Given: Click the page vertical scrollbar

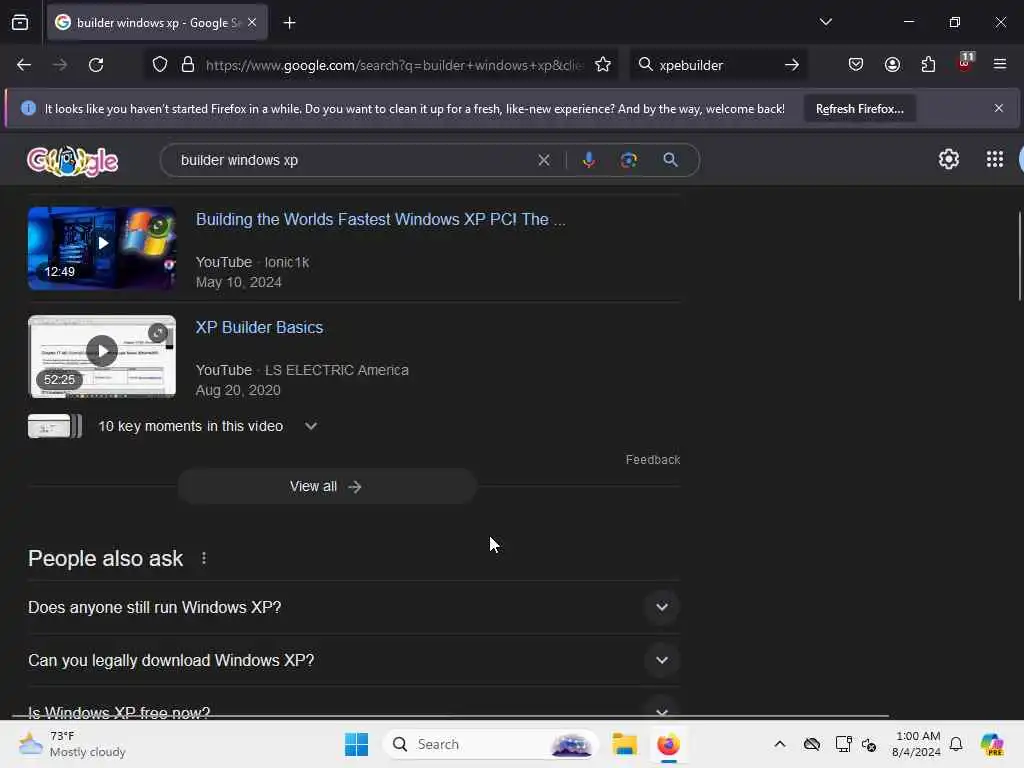Looking at the screenshot, I should coord(1019,256).
